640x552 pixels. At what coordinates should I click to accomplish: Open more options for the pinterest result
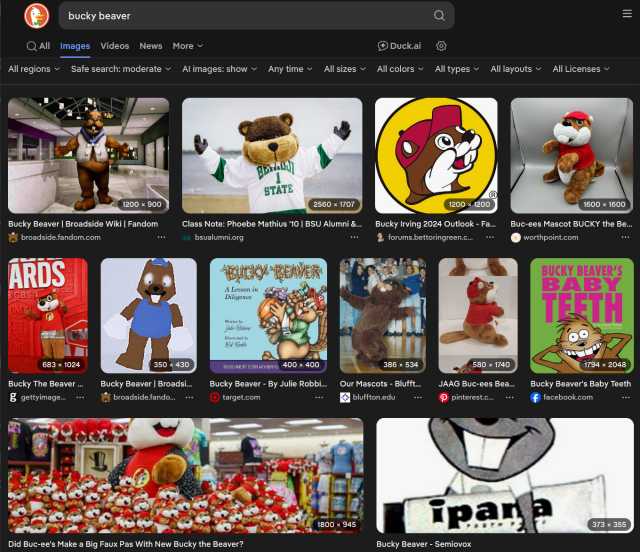pos(510,397)
